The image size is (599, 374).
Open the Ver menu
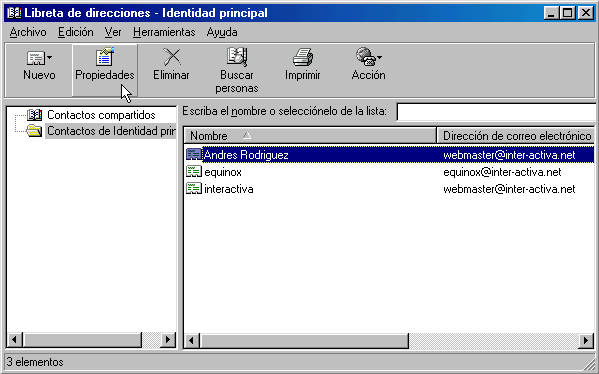tap(113, 32)
